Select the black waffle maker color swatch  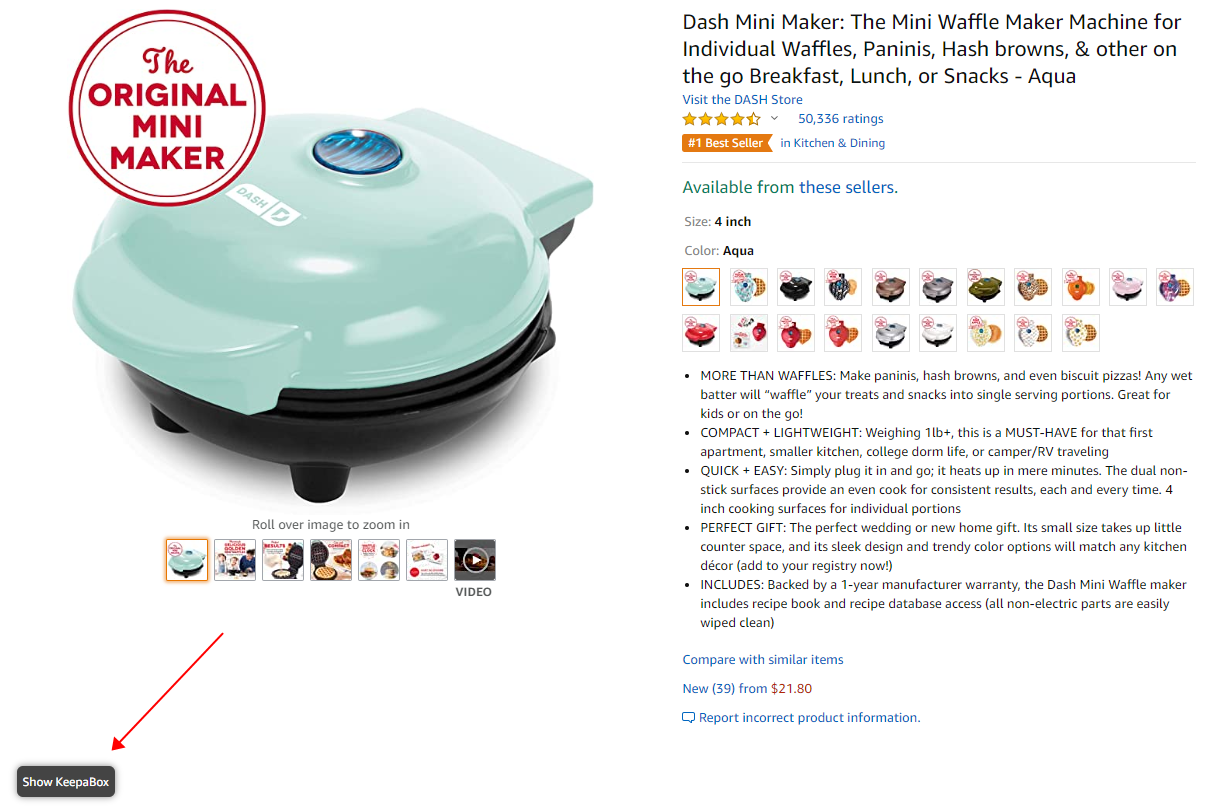797,287
